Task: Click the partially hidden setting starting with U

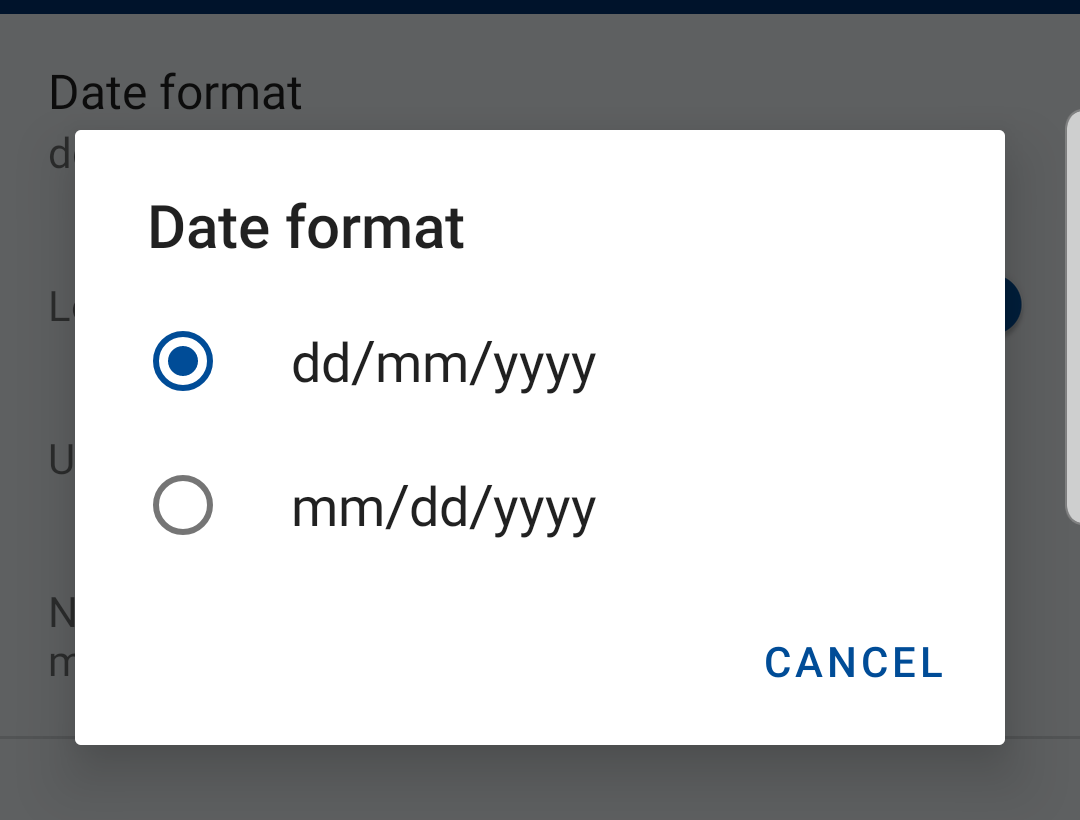Action: 61,459
